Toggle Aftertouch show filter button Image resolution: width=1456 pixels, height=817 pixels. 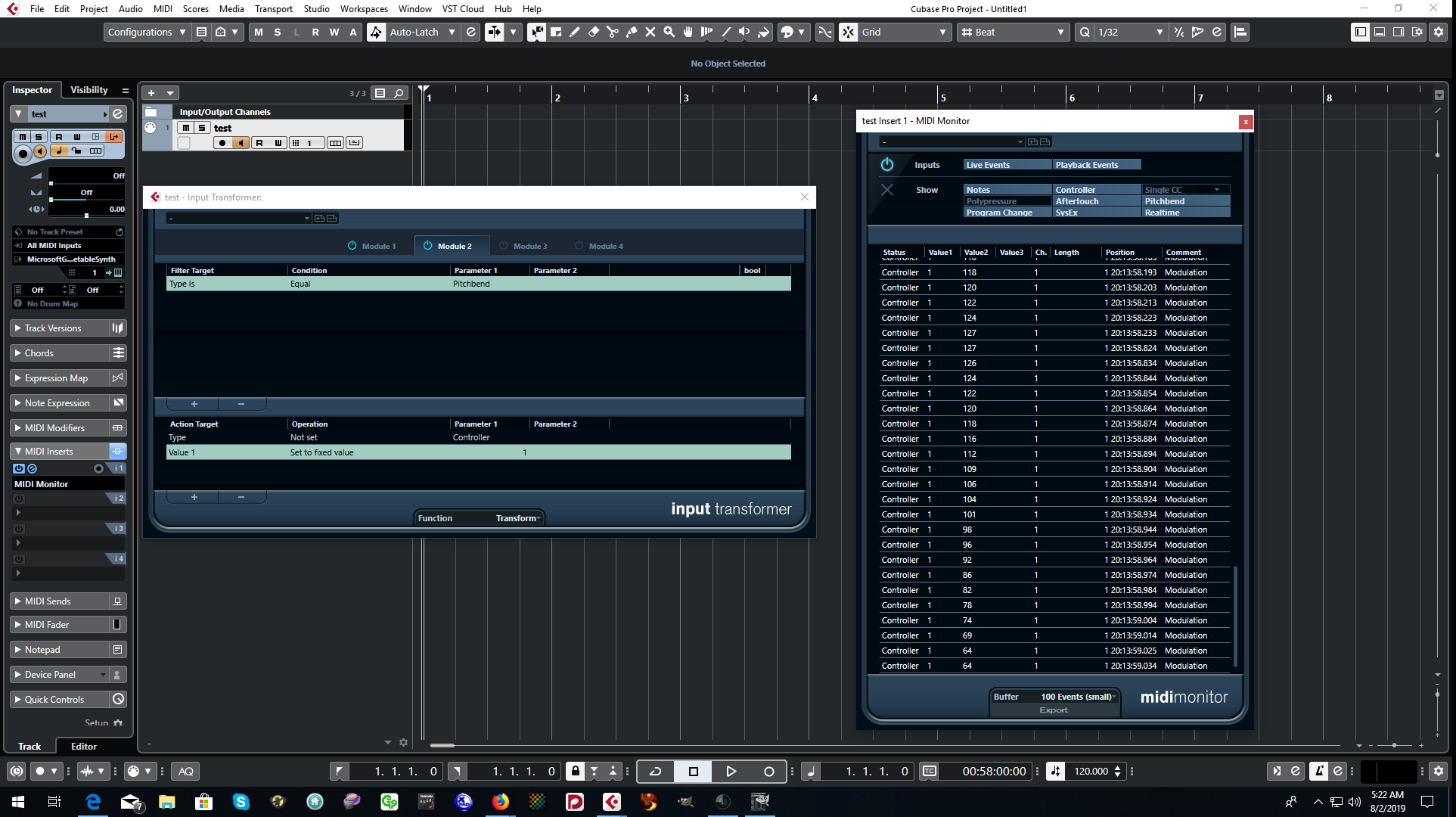(x=1097, y=201)
